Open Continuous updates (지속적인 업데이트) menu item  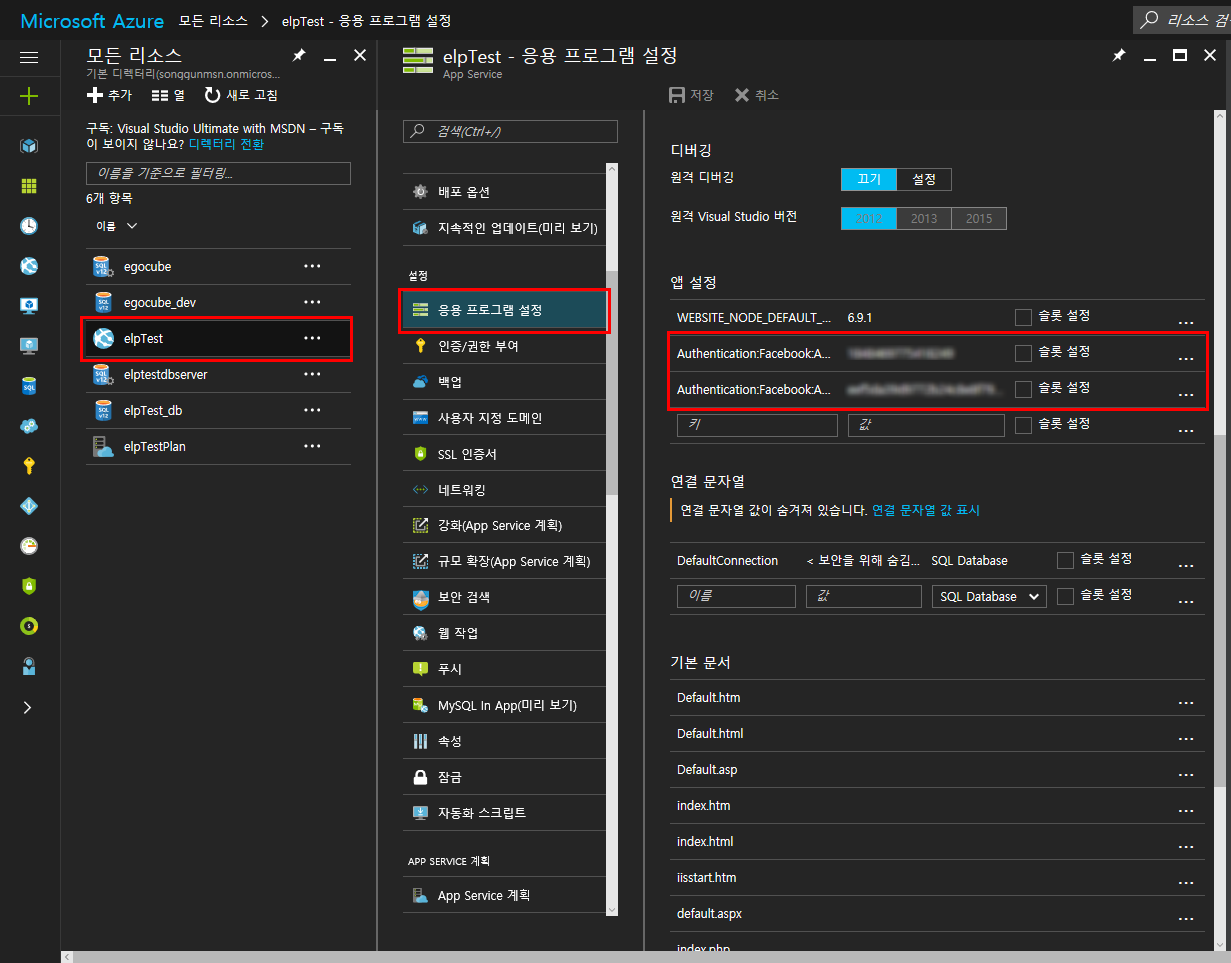(505, 228)
